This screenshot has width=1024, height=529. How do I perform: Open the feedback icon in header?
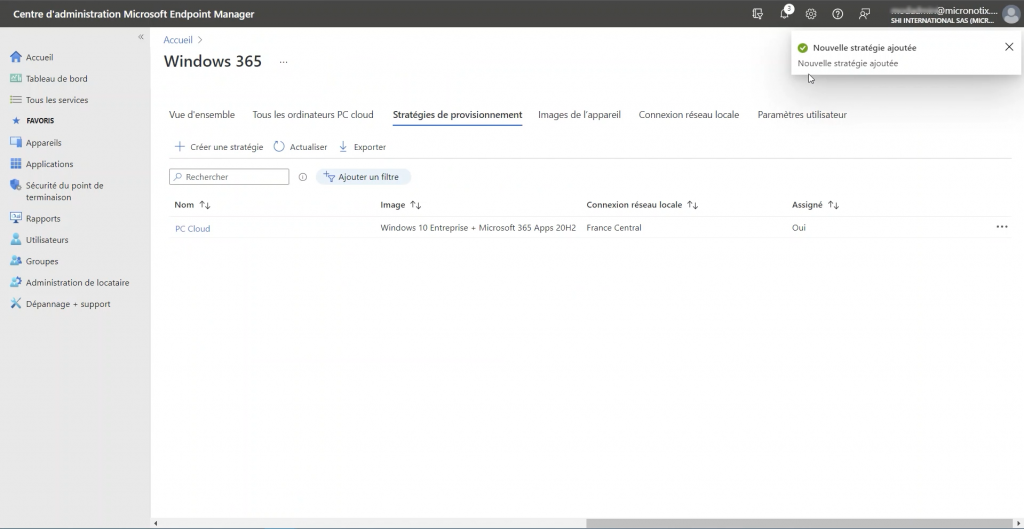pos(865,14)
